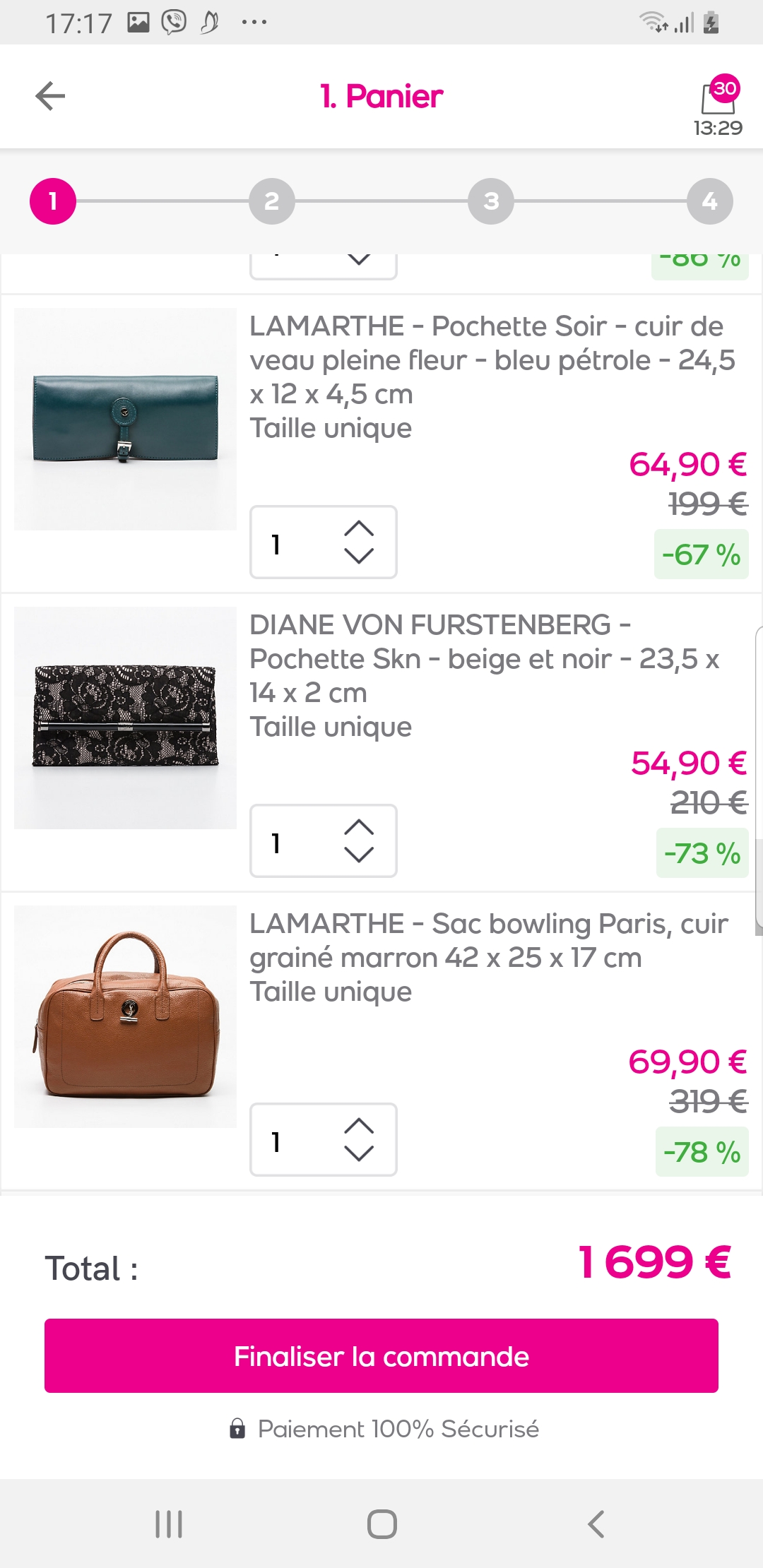763x1568 pixels.
Task: Increase quantity of the Sac bowling Paris
Action: (359, 1126)
